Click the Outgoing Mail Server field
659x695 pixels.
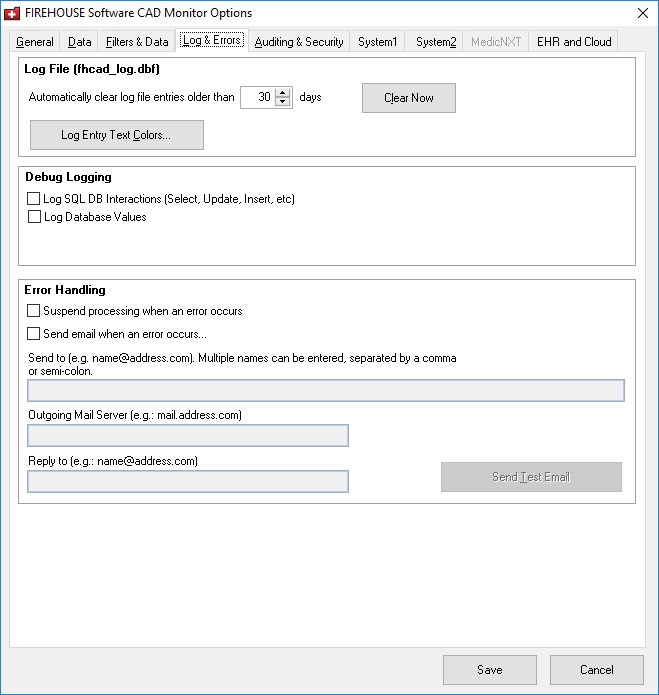[188, 436]
